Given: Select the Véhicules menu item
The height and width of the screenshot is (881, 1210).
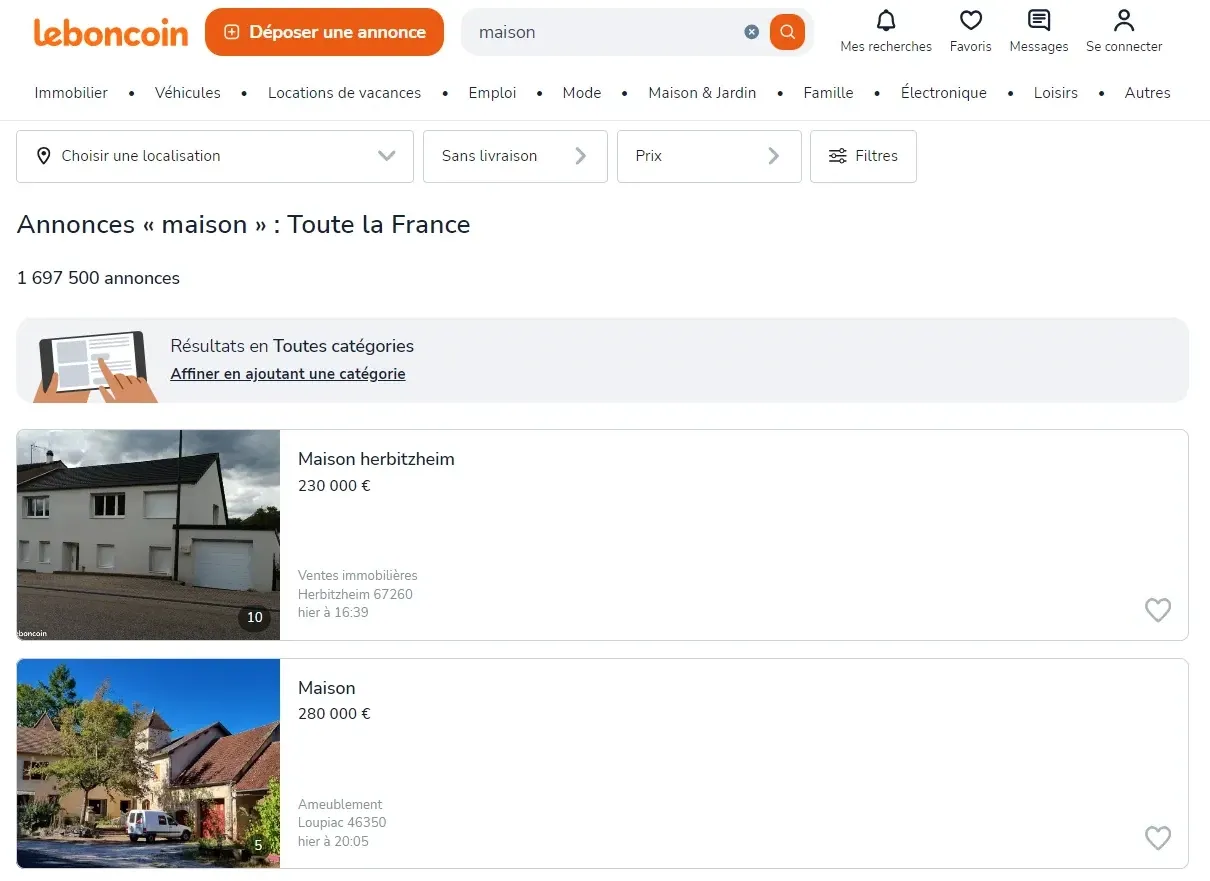Looking at the screenshot, I should point(187,92).
